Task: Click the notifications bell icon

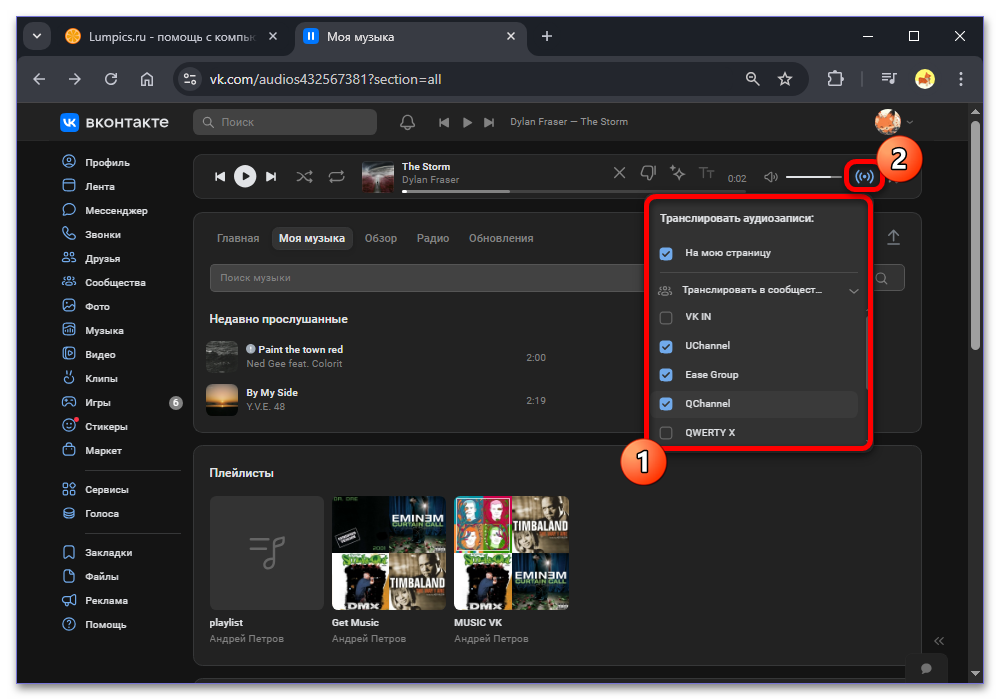Action: [407, 122]
